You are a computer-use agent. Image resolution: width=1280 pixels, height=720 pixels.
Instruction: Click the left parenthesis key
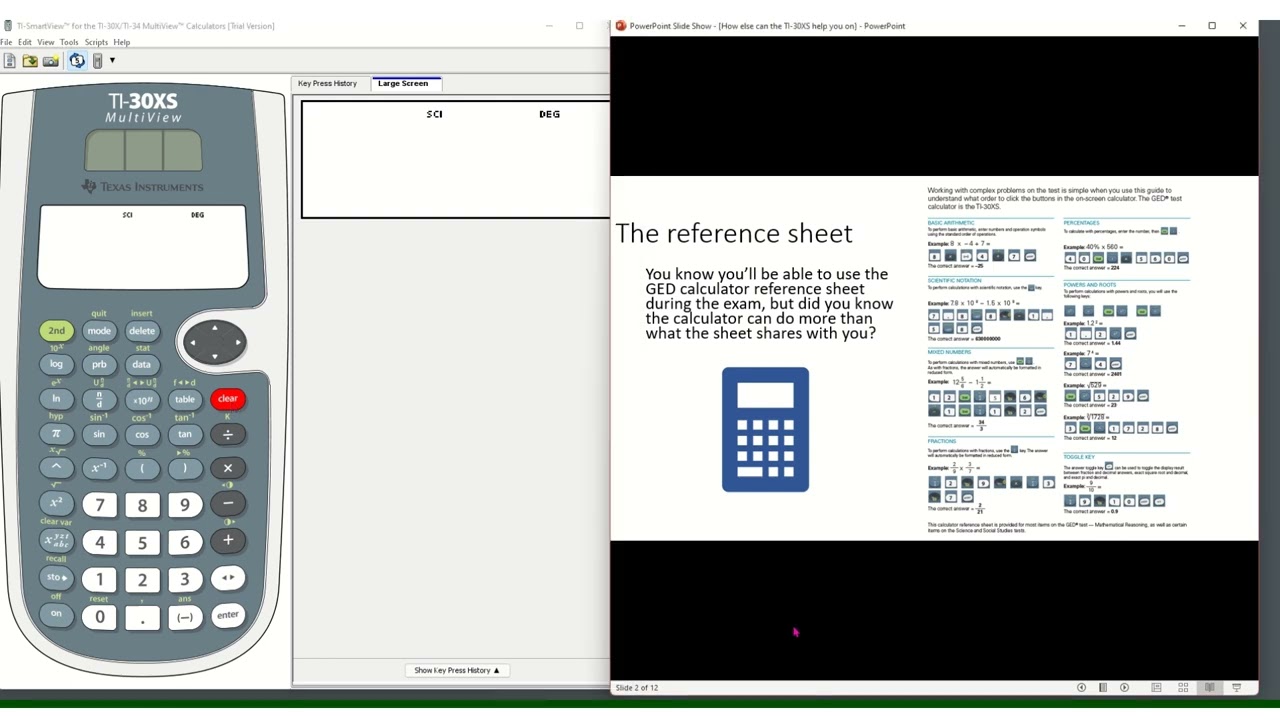pyautogui.click(x=142, y=468)
